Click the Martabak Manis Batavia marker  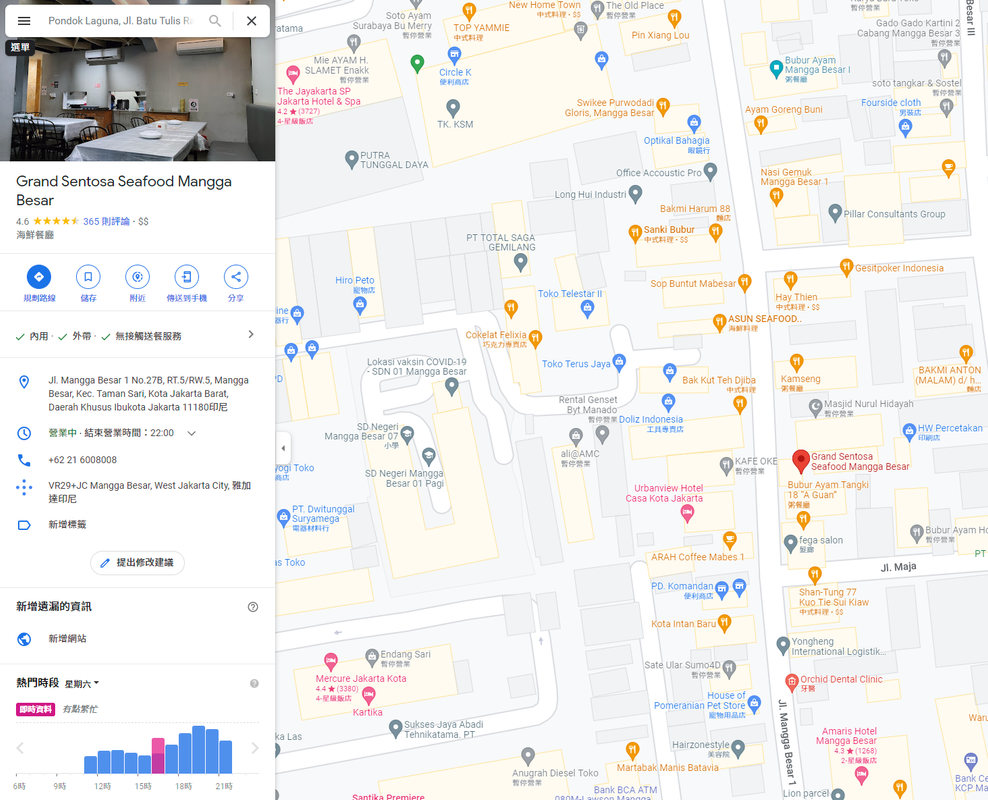click(x=633, y=750)
